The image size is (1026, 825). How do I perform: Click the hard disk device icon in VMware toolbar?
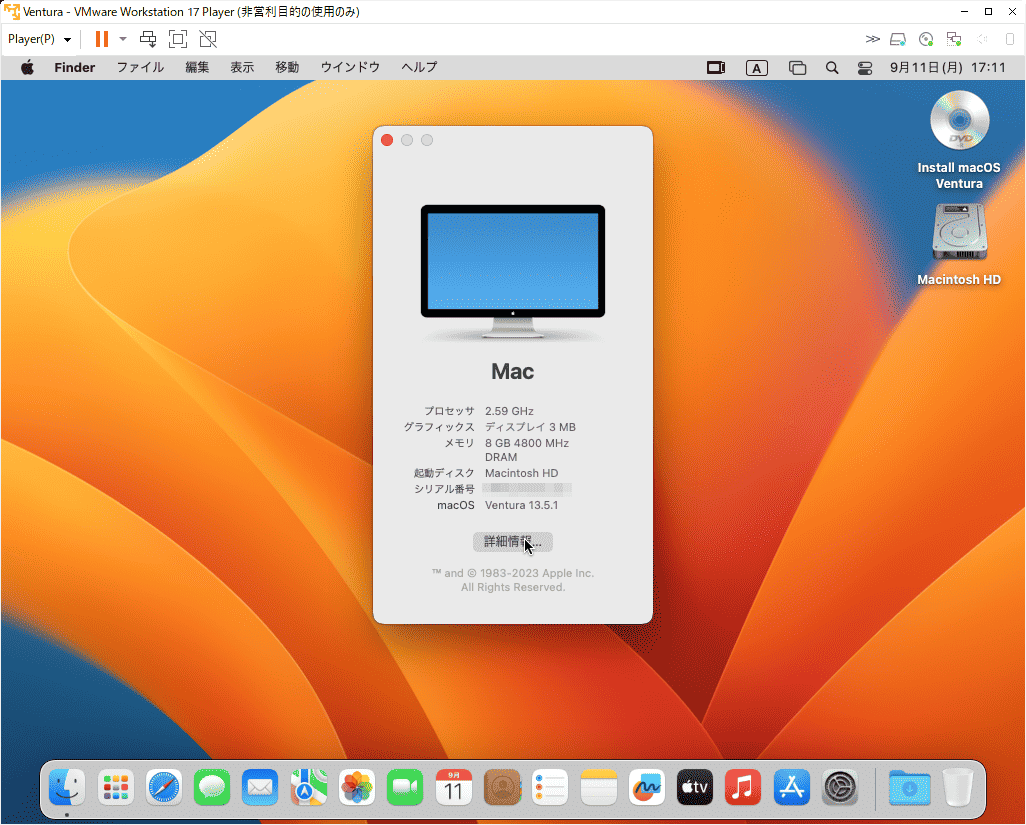(x=898, y=39)
